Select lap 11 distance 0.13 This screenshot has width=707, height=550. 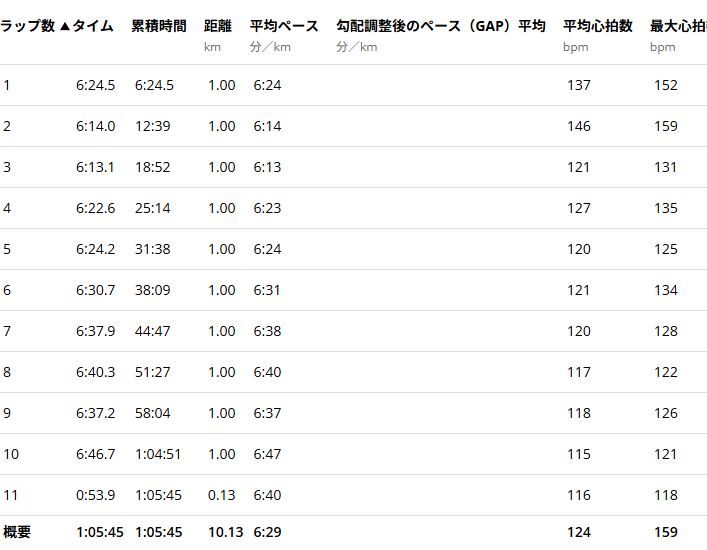pos(221,495)
